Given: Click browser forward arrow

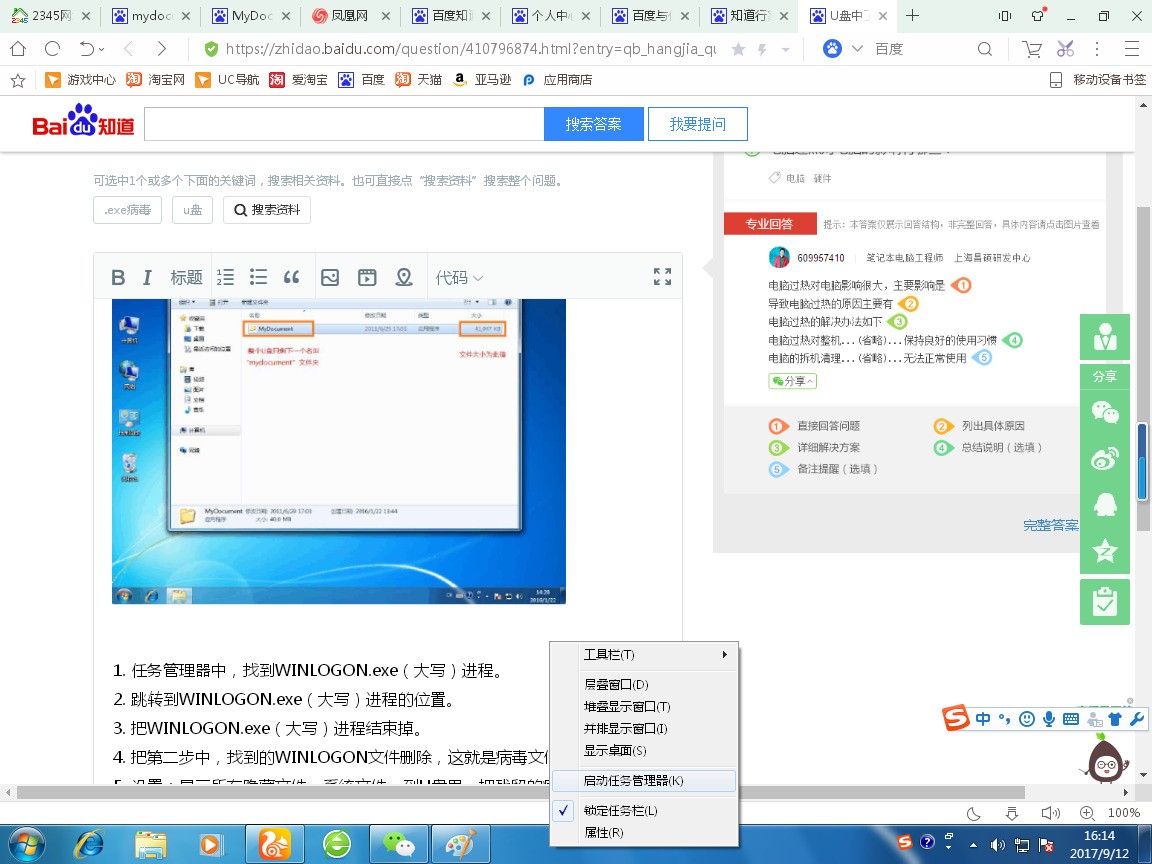Looking at the screenshot, I should point(161,49).
